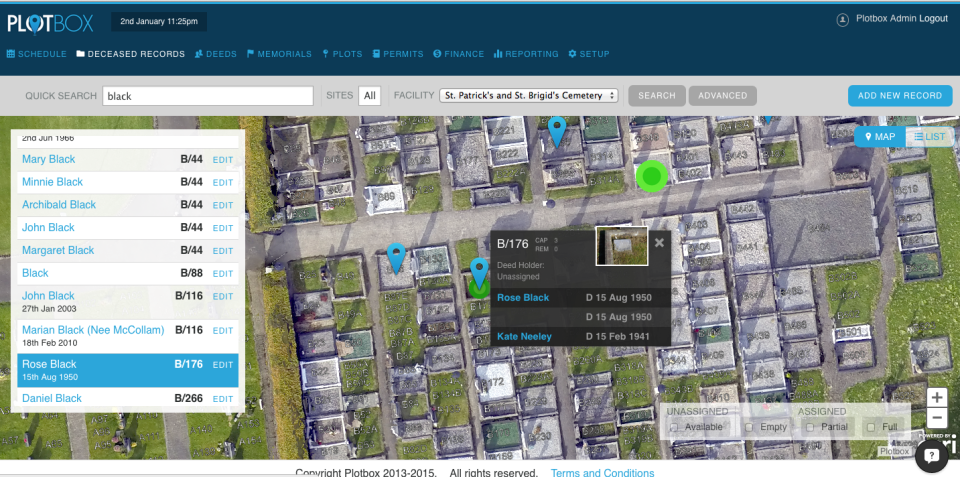The image size is (960, 477).
Task: Open the Schedule menu
Action: click(37, 54)
